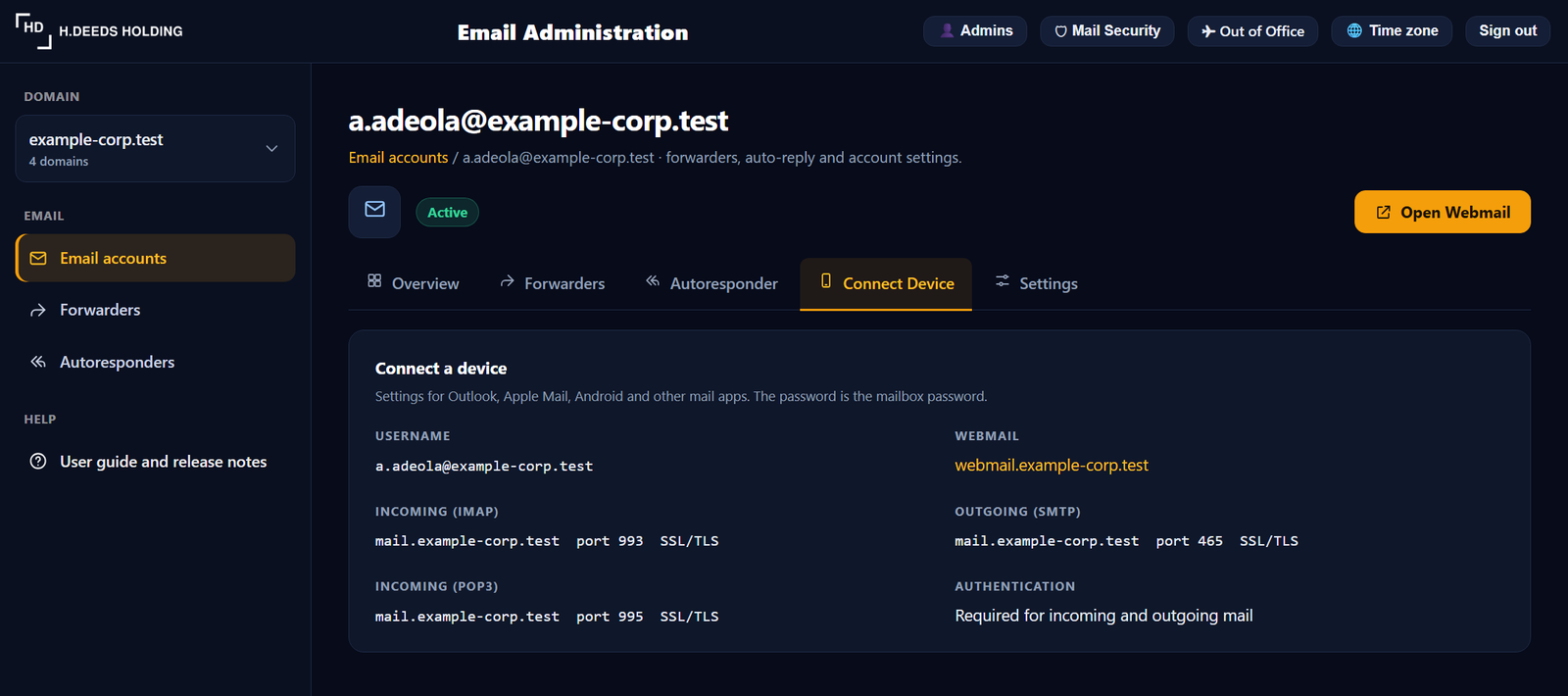Click the person icon in Admins button
The width and height of the screenshot is (1568, 696).
[947, 30]
